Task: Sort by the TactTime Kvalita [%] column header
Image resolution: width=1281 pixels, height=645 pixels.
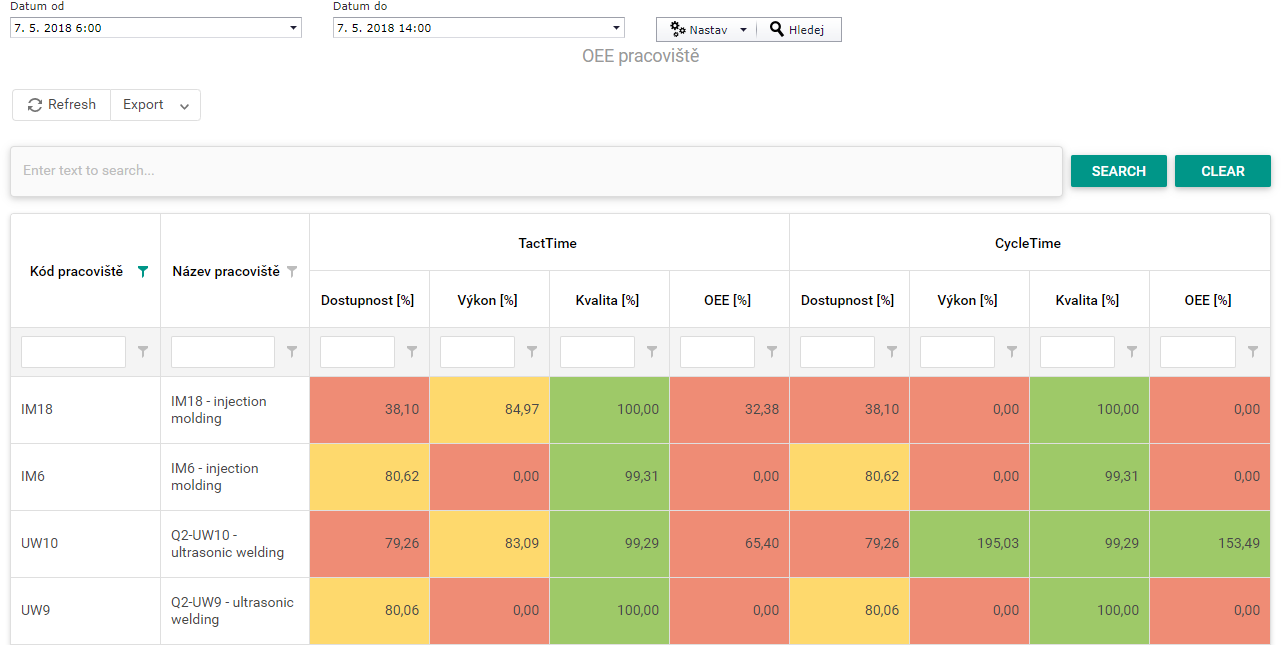Action: (607, 300)
